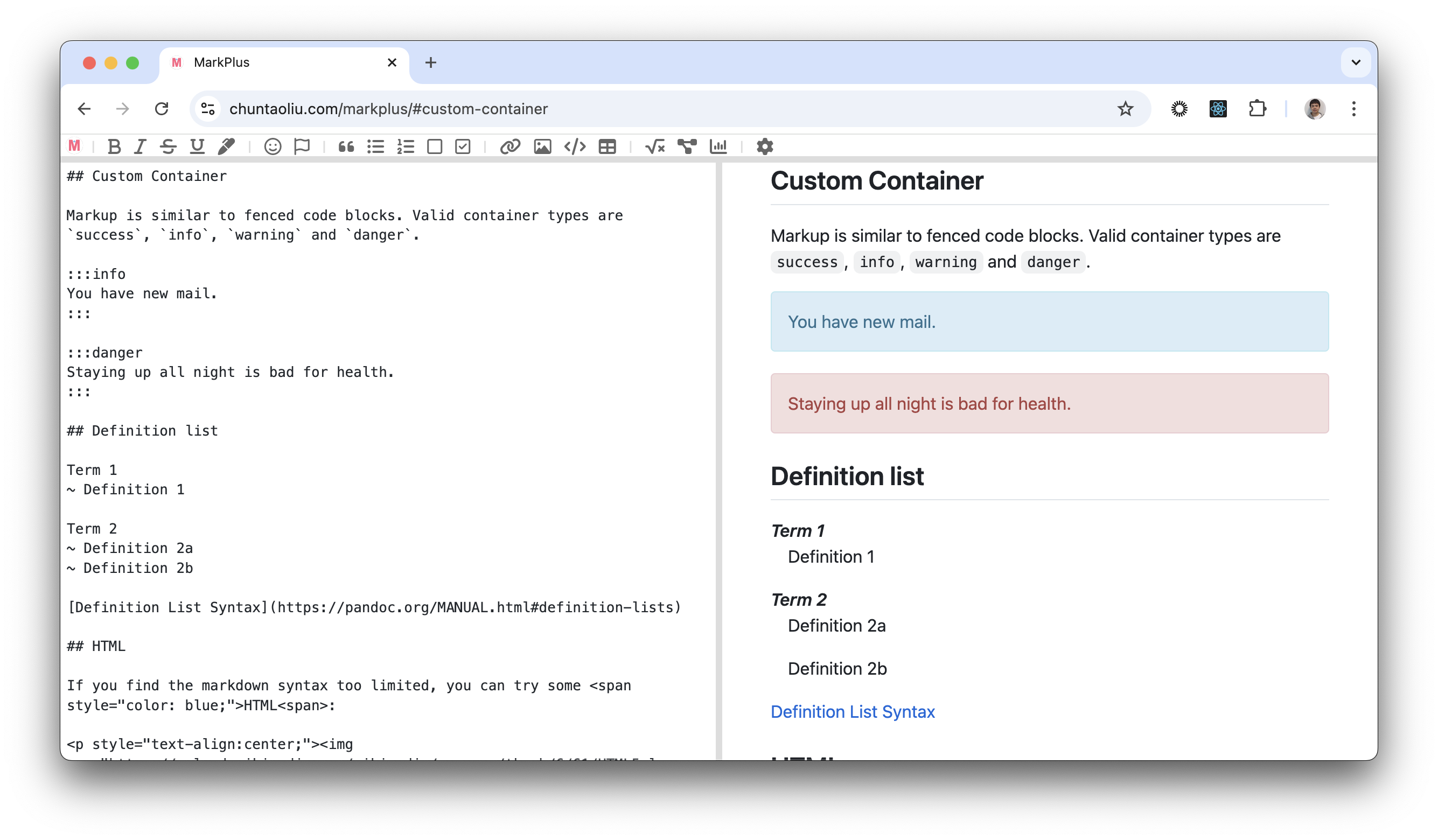
Task: Open the Definition List Syntax link
Action: pos(853,712)
